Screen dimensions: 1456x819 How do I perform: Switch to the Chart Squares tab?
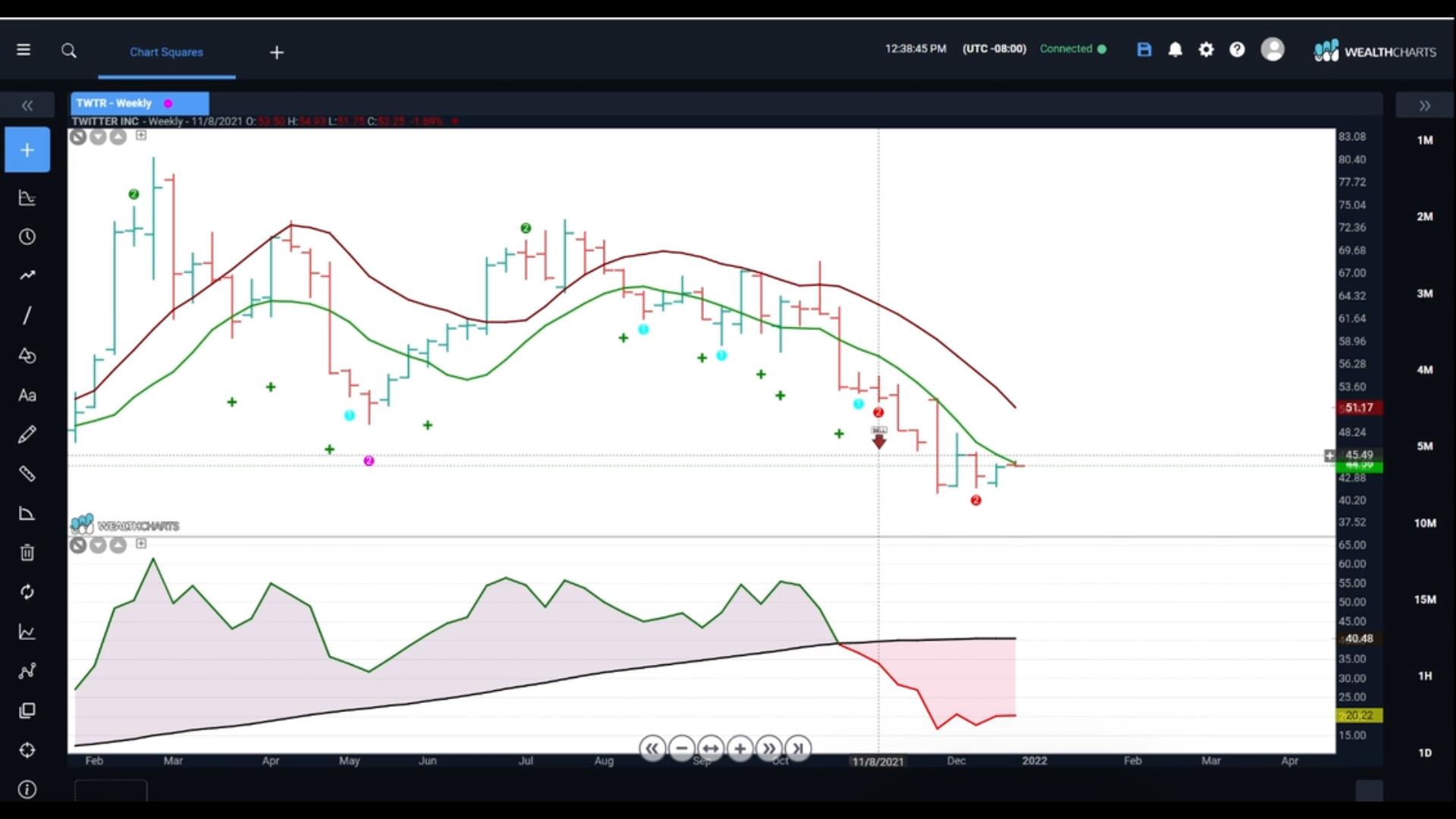pyautogui.click(x=166, y=52)
